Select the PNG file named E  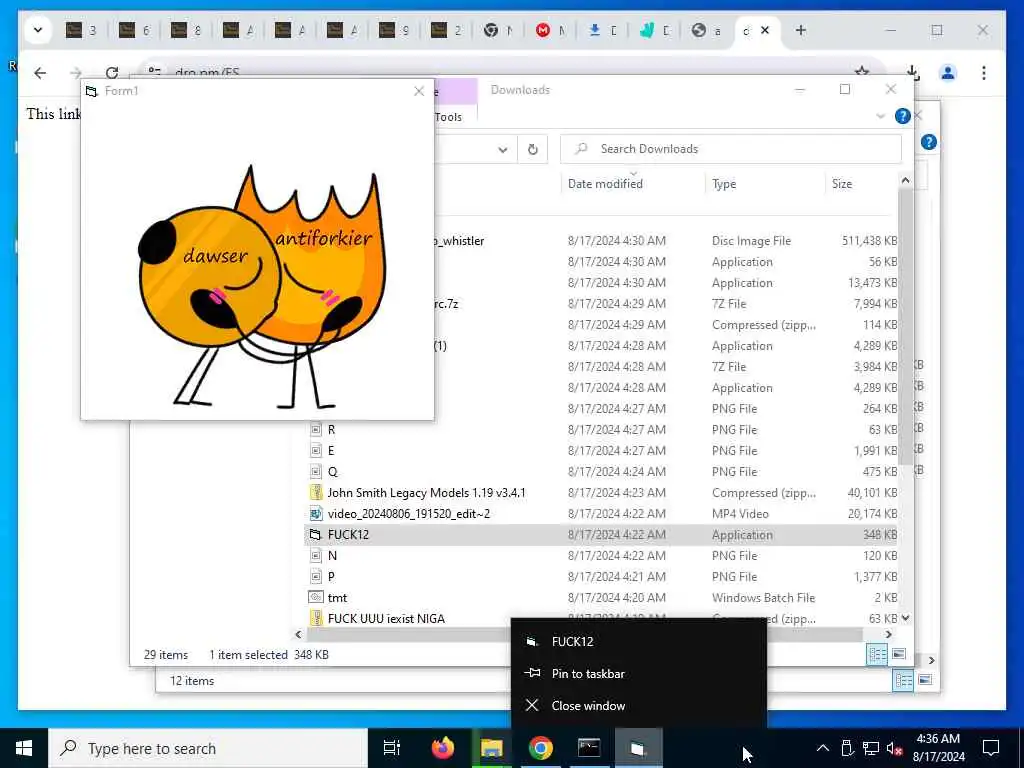tap(600, 451)
